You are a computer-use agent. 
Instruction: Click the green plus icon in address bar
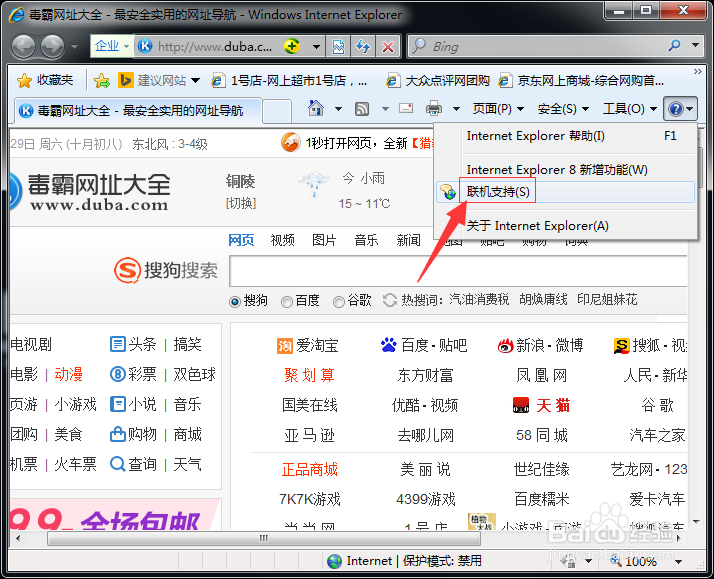[x=291, y=46]
